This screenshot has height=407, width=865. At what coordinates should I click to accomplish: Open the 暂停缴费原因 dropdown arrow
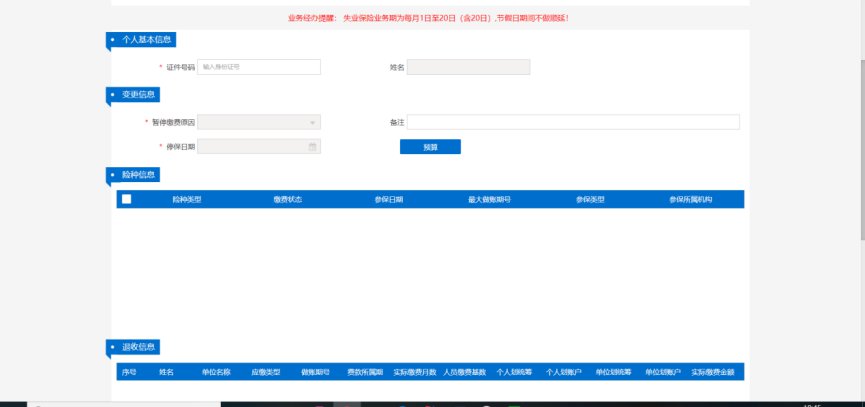point(312,122)
